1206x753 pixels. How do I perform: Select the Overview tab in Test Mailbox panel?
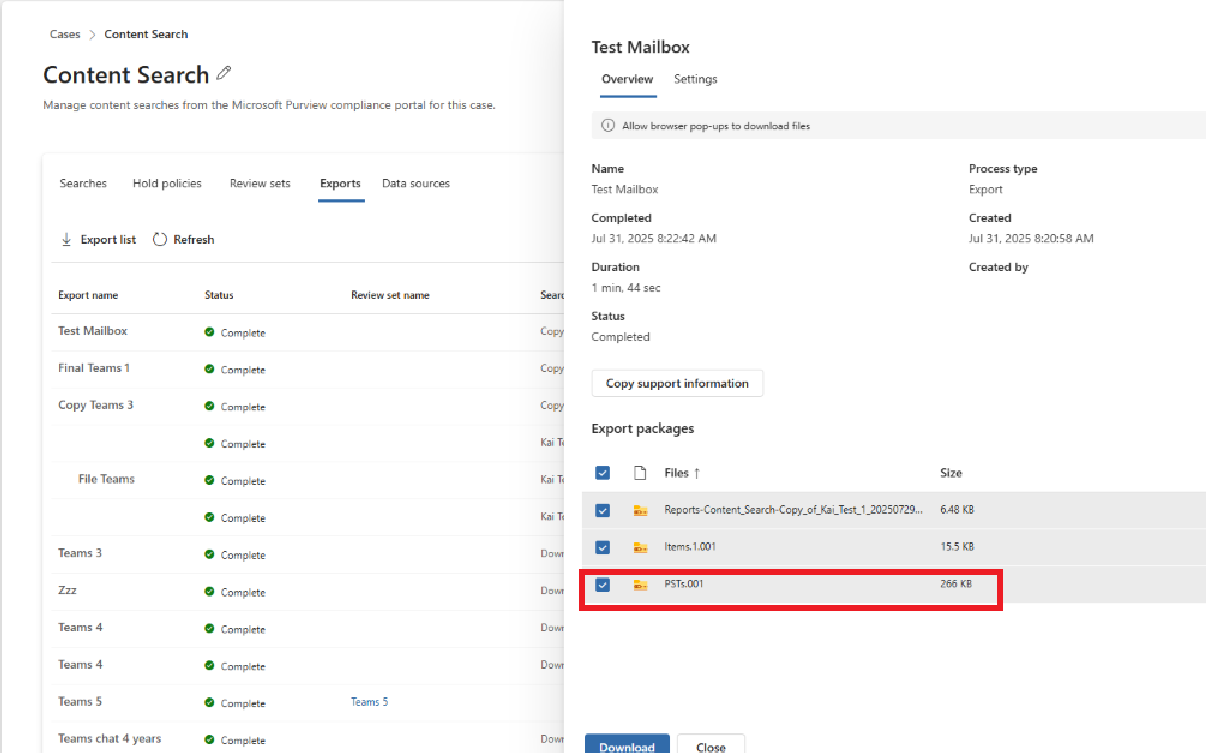(x=627, y=79)
